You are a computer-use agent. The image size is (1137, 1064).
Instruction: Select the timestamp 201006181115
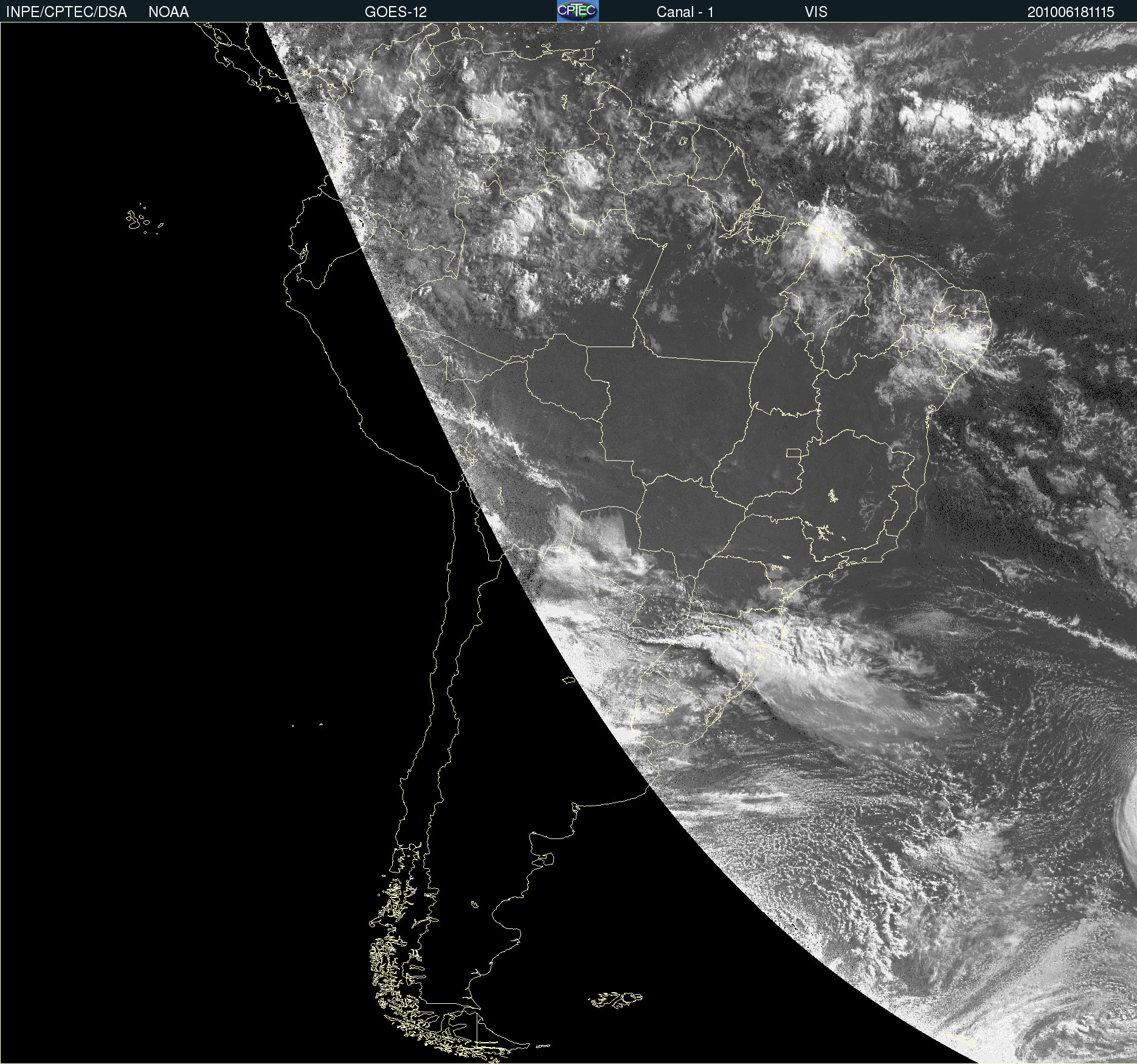[x=1071, y=12]
